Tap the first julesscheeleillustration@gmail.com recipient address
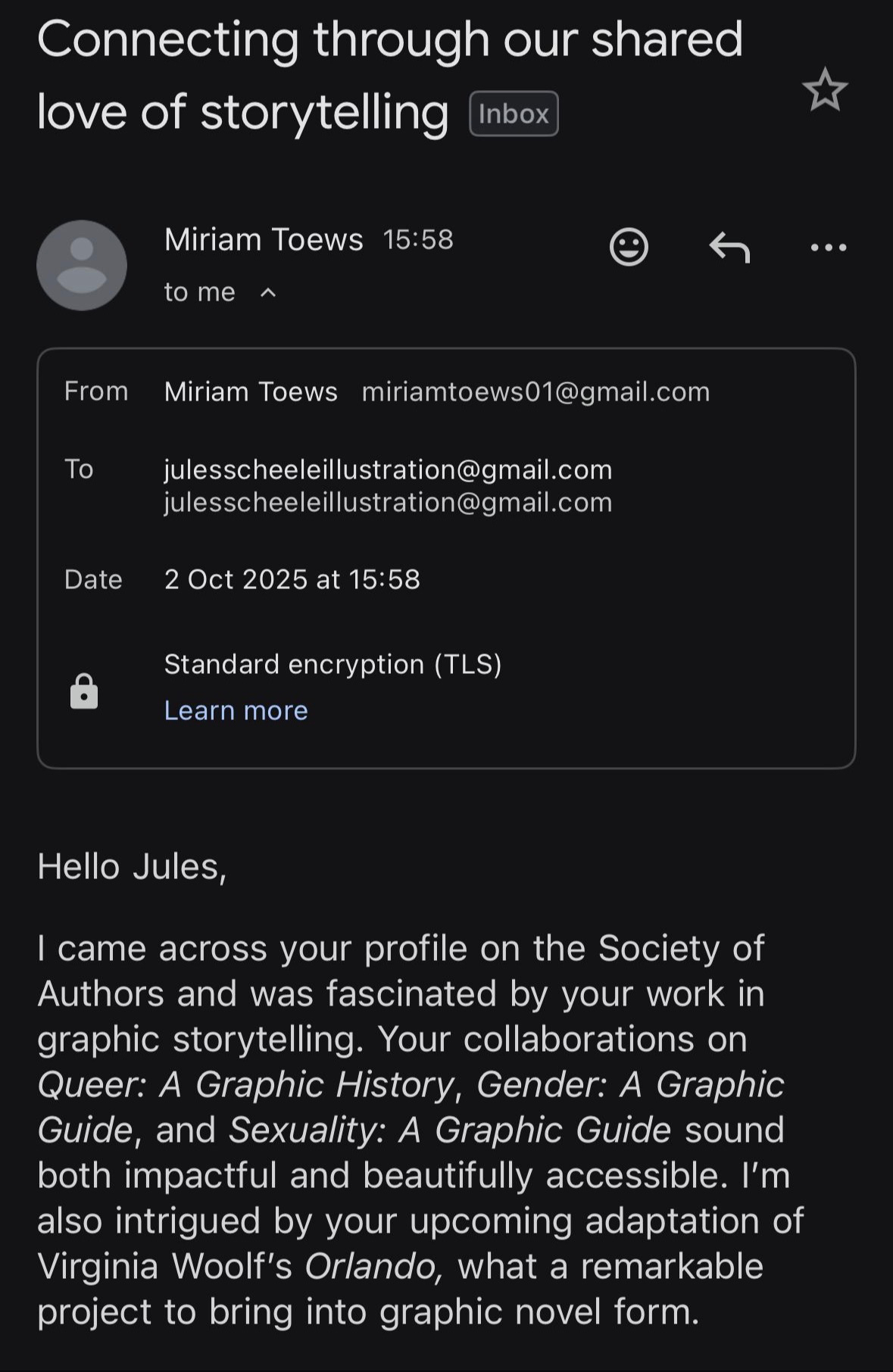The height and width of the screenshot is (1372, 893). pos(388,469)
